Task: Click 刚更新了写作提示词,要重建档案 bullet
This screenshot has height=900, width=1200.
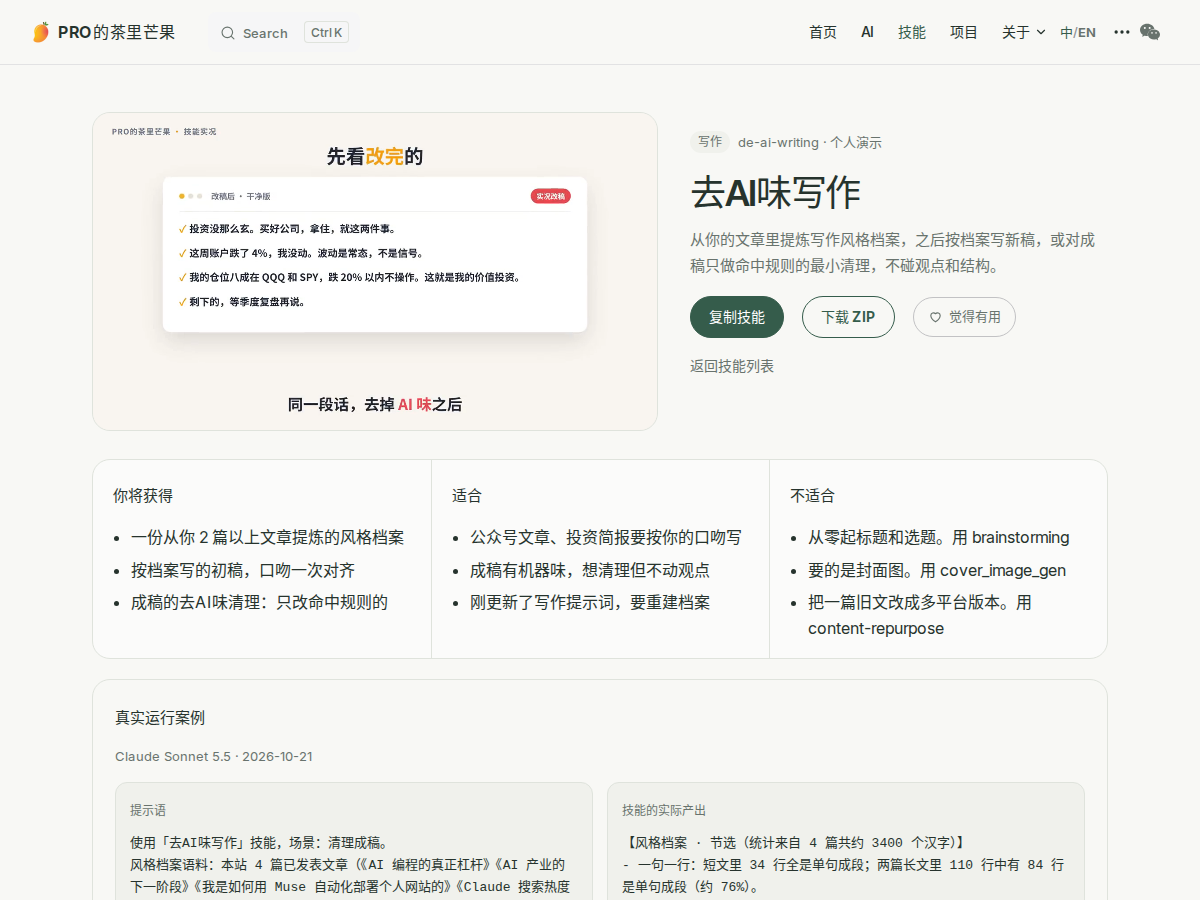Action: [590, 602]
